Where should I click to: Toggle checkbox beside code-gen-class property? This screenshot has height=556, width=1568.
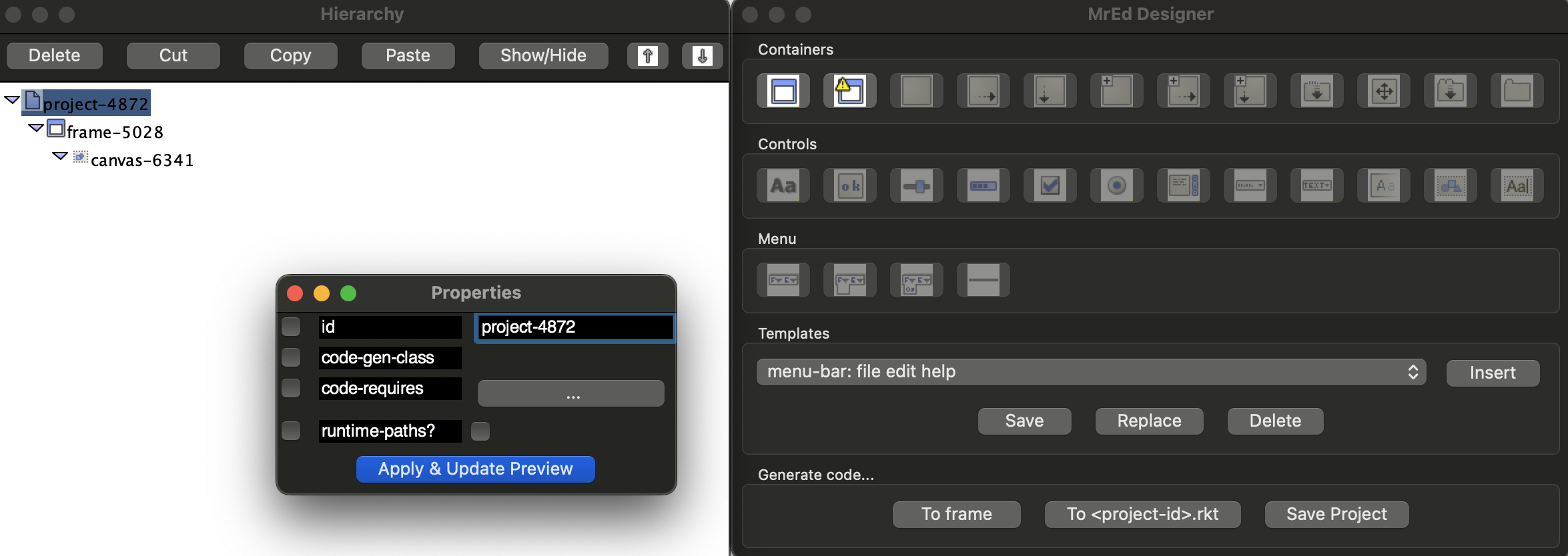291,357
